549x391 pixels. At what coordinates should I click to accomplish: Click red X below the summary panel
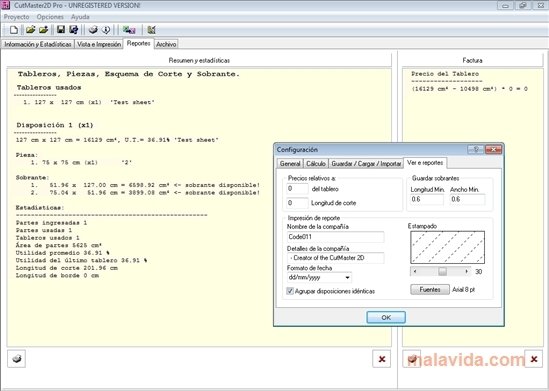point(382,358)
